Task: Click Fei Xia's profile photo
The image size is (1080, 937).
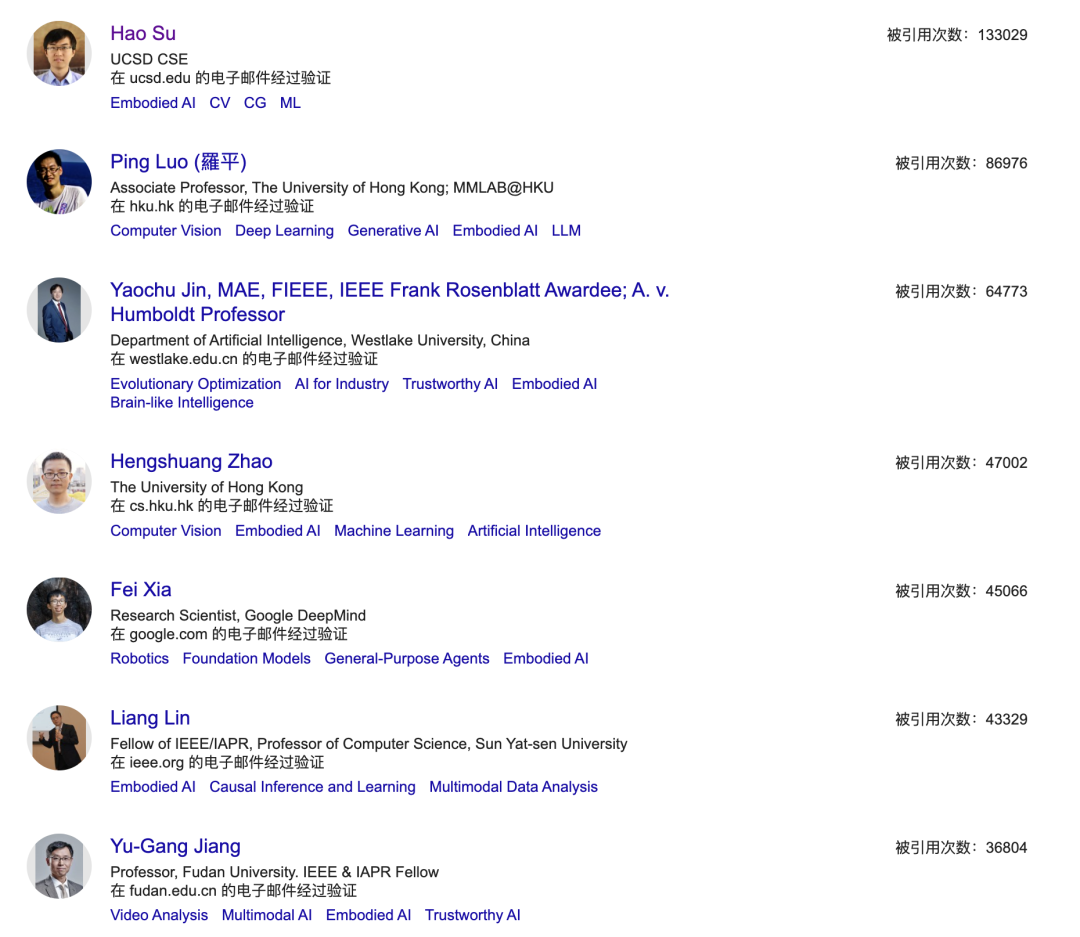Action: (x=59, y=609)
